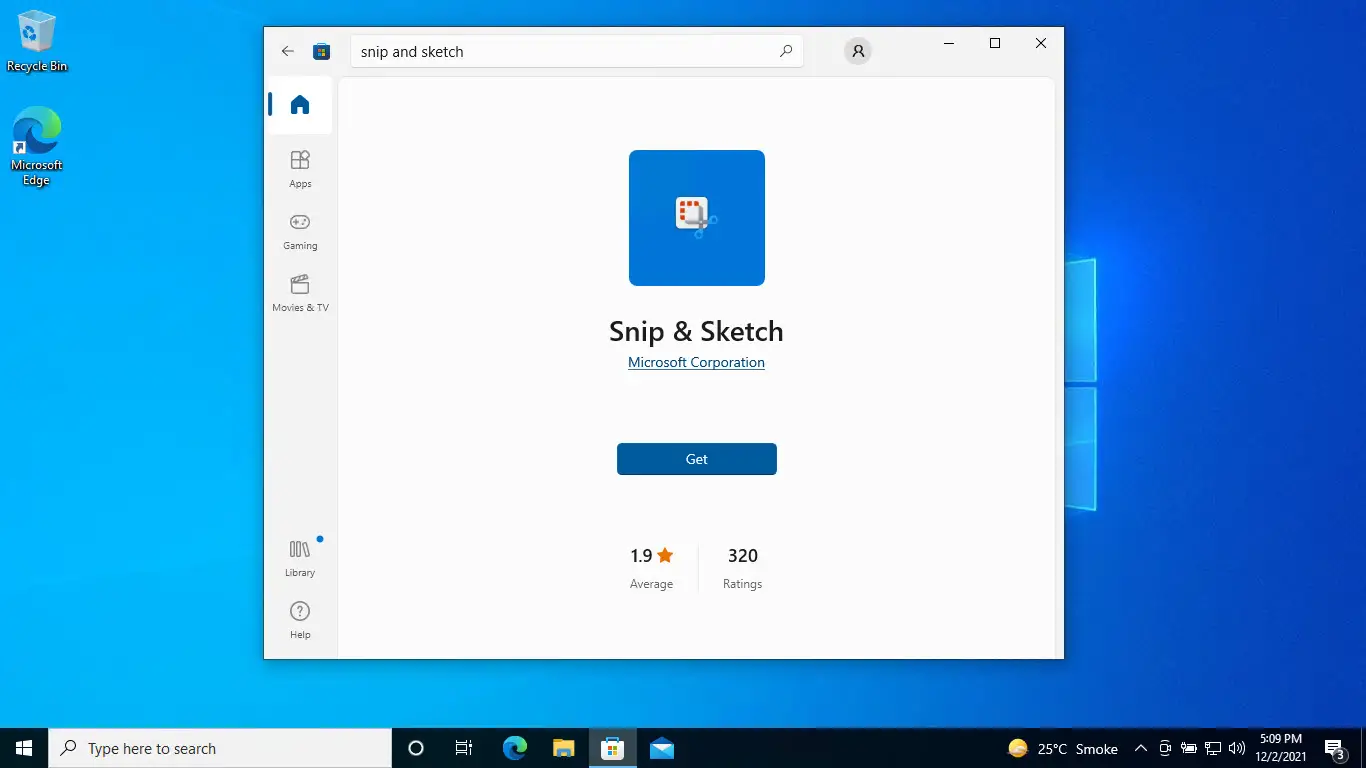Viewport: 1366px width, 768px height.
Task: Open the Library in the sidebar
Action: (300, 558)
